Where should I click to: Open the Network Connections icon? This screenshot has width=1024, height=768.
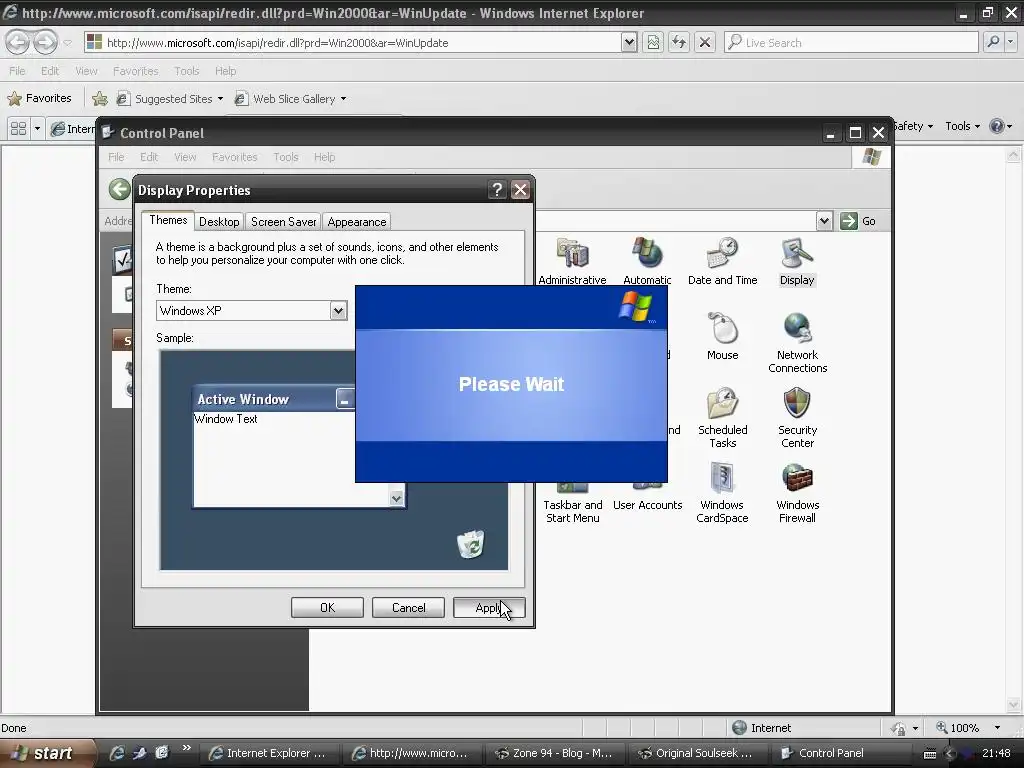click(797, 343)
